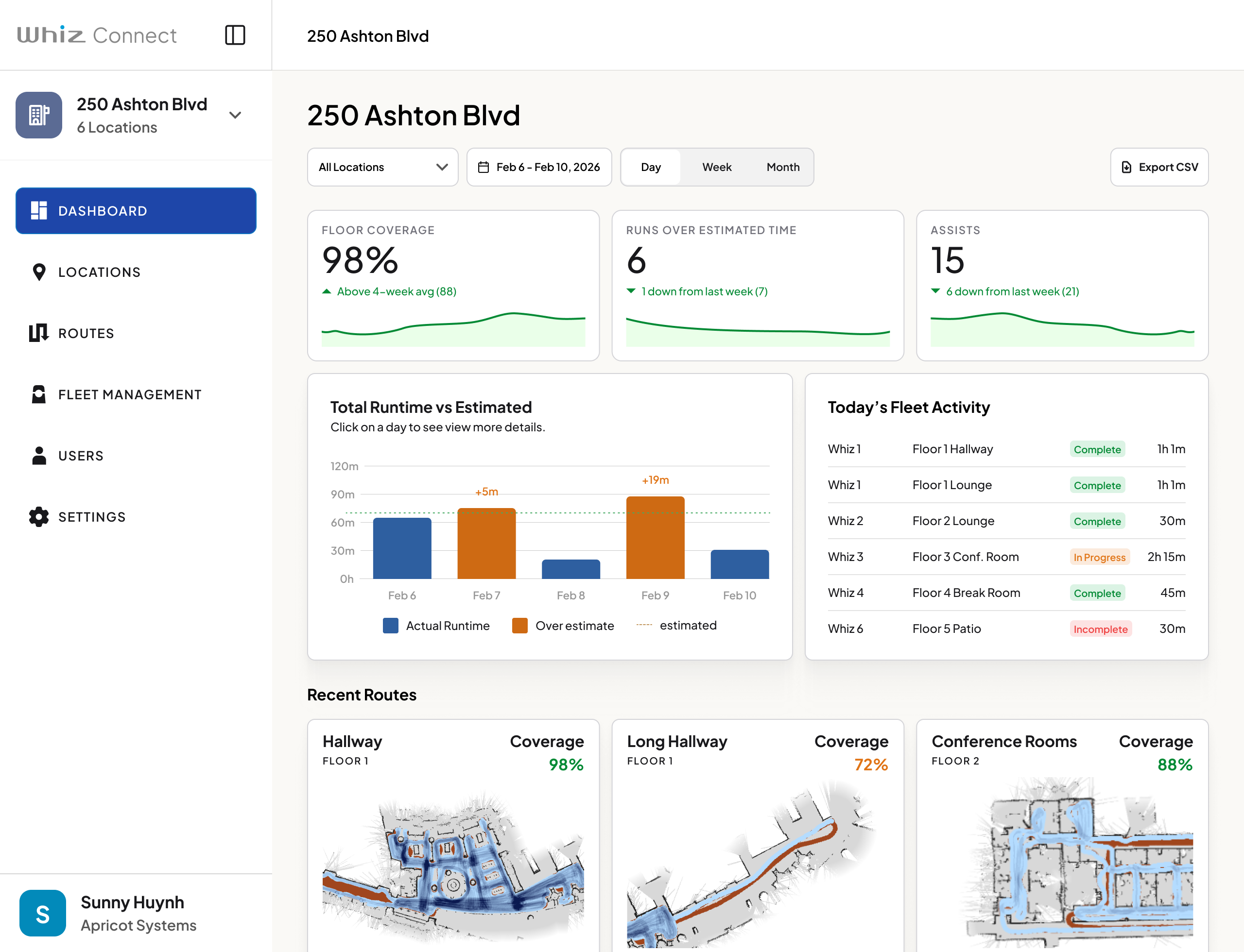Switch view to Month
The height and width of the screenshot is (952, 1244).
tap(782, 167)
